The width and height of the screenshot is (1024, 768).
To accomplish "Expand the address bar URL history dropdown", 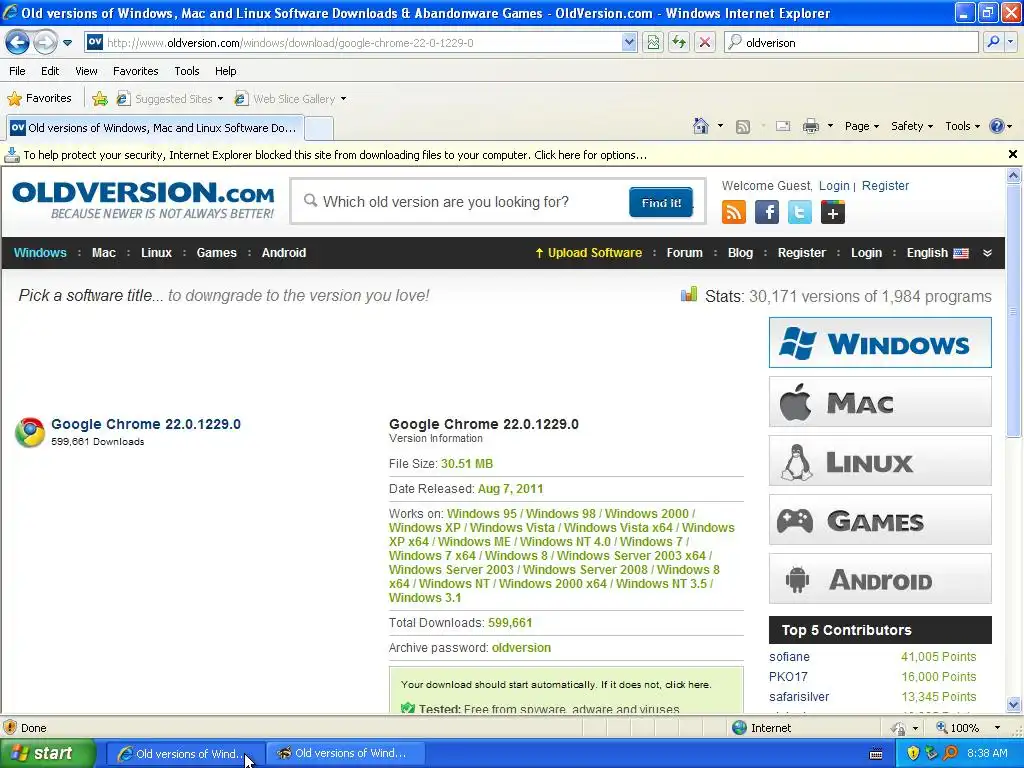I will (x=628, y=42).
